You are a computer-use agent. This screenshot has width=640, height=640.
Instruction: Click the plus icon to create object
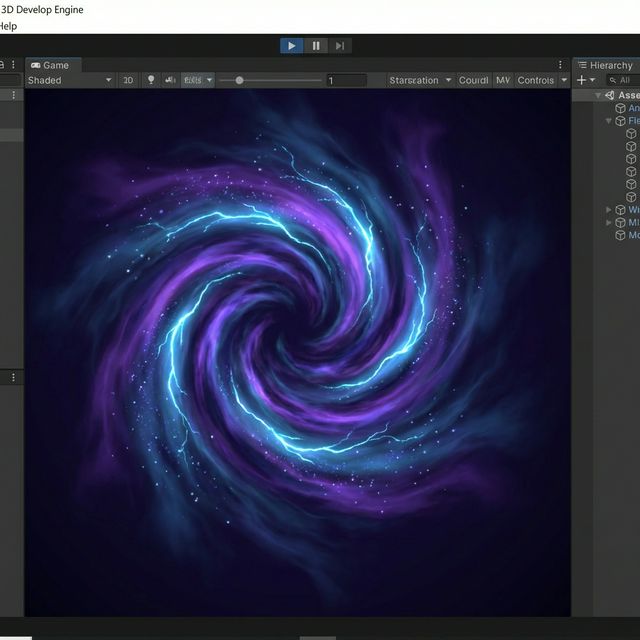(x=581, y=80)
